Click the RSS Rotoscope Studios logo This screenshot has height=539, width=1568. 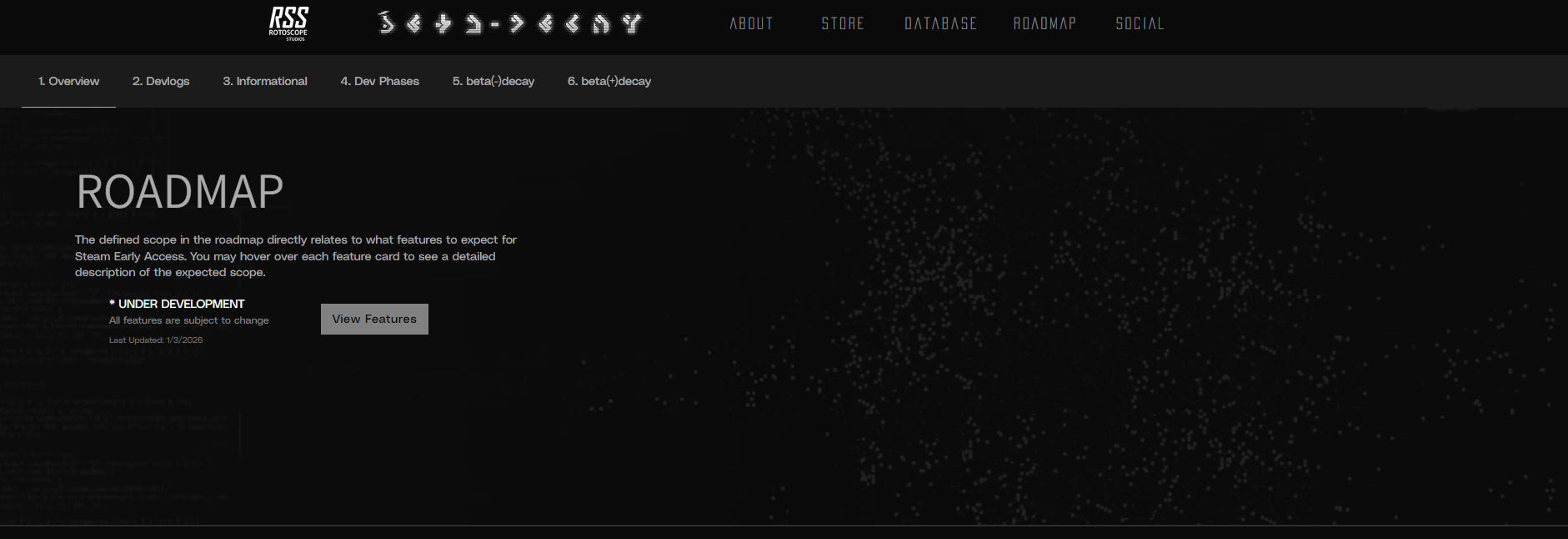(x=288, y=23)
